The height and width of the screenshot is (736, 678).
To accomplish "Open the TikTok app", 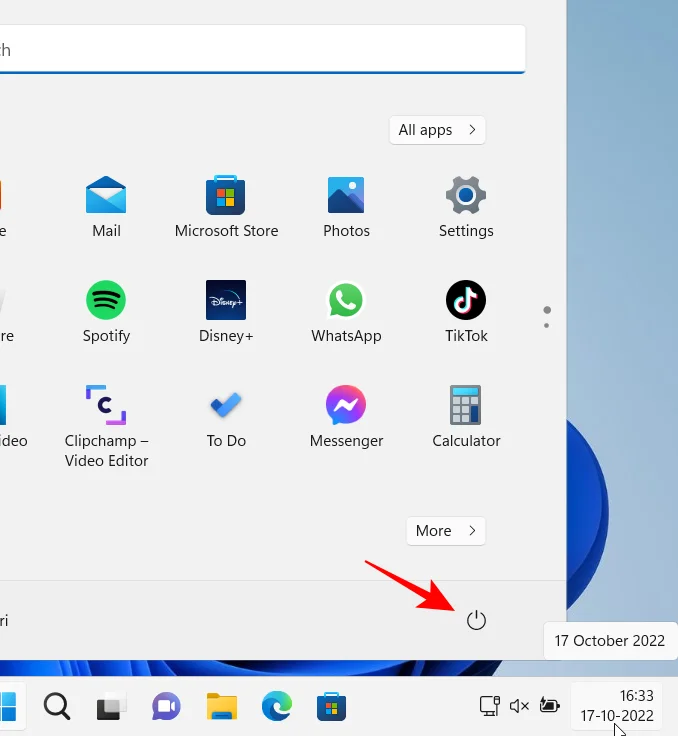I will pyautogui.click(x=466, y=312).
